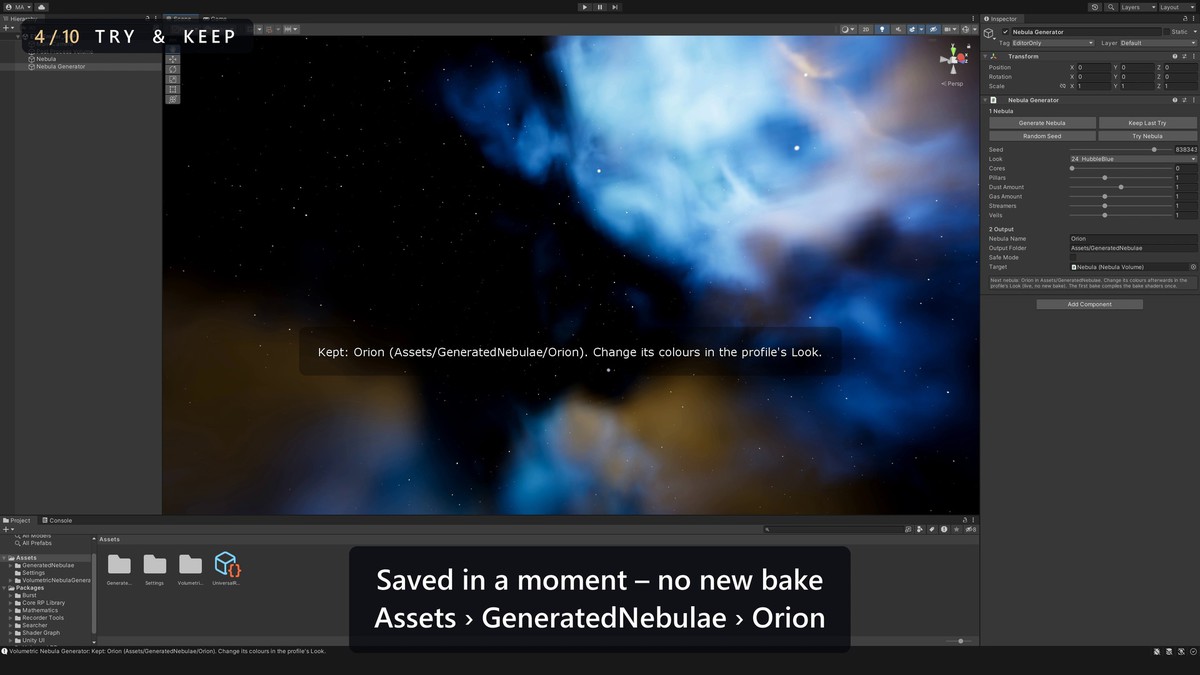Image resolution: width=1200 pixels, height=675 pixels.
Task: Select the Move tool in Scene view
Action: point(173,59)
